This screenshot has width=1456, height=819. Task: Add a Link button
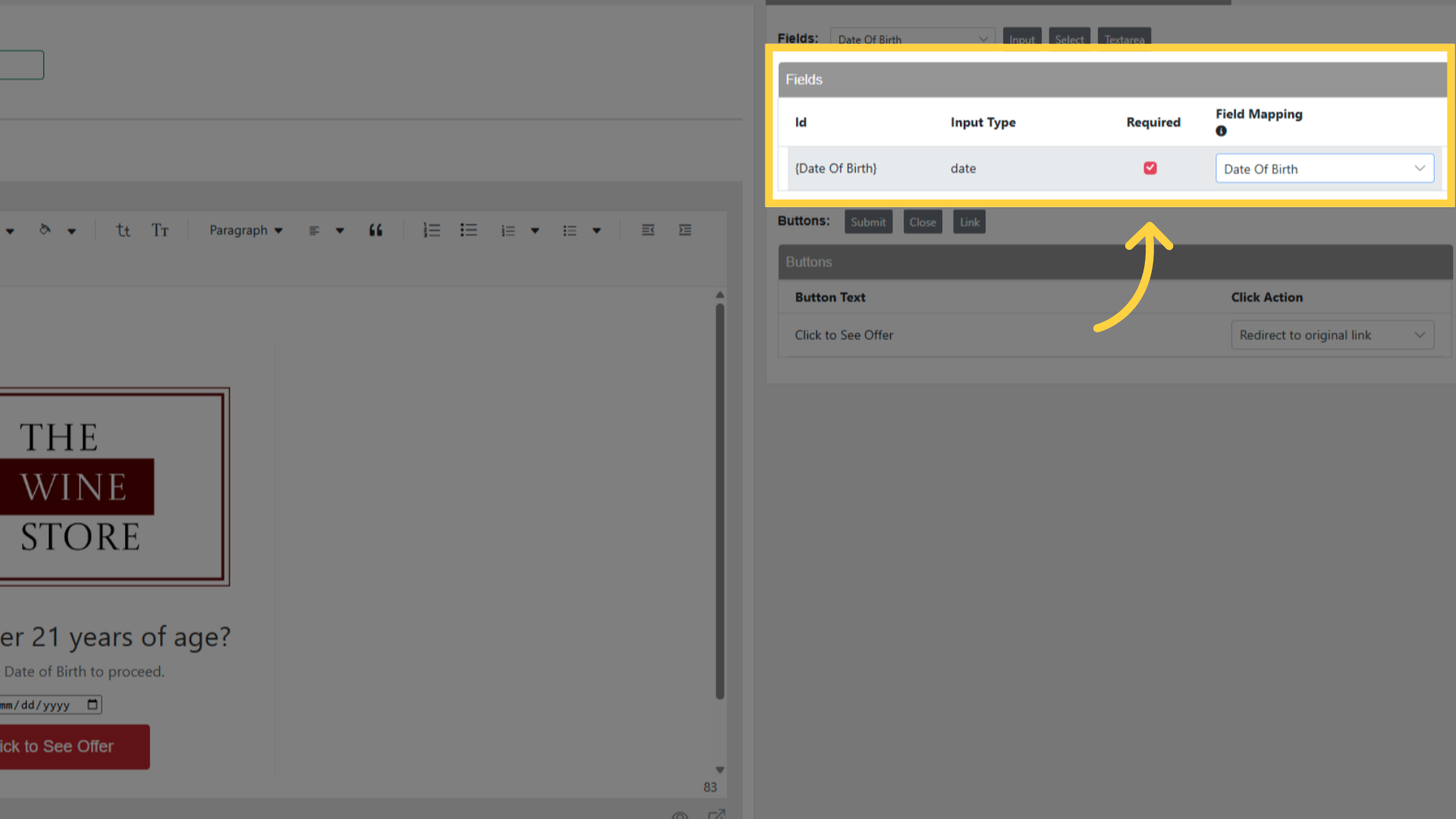(x=969, y=222)
